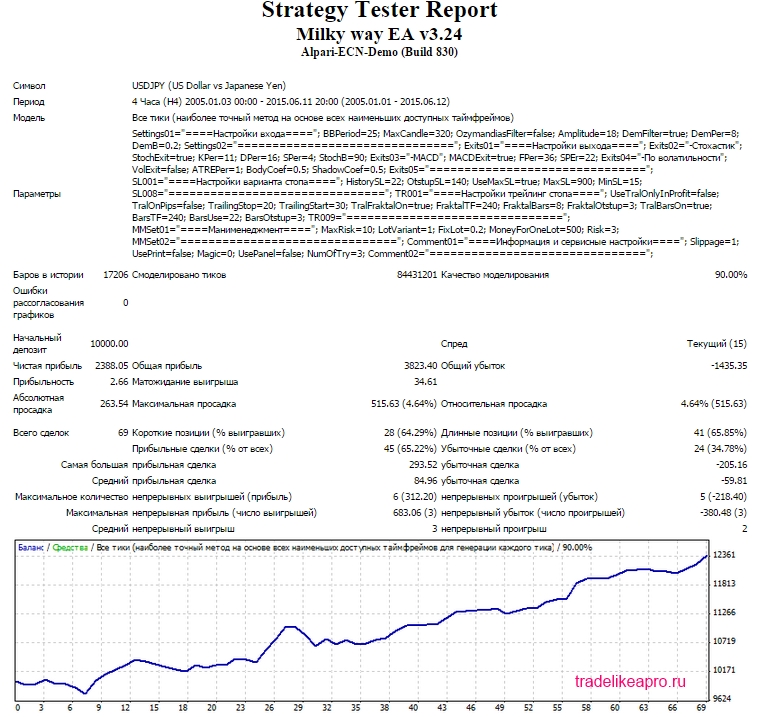
Task: Select the 293.52 largest profit trade value
Action: [x=423, y=465]
